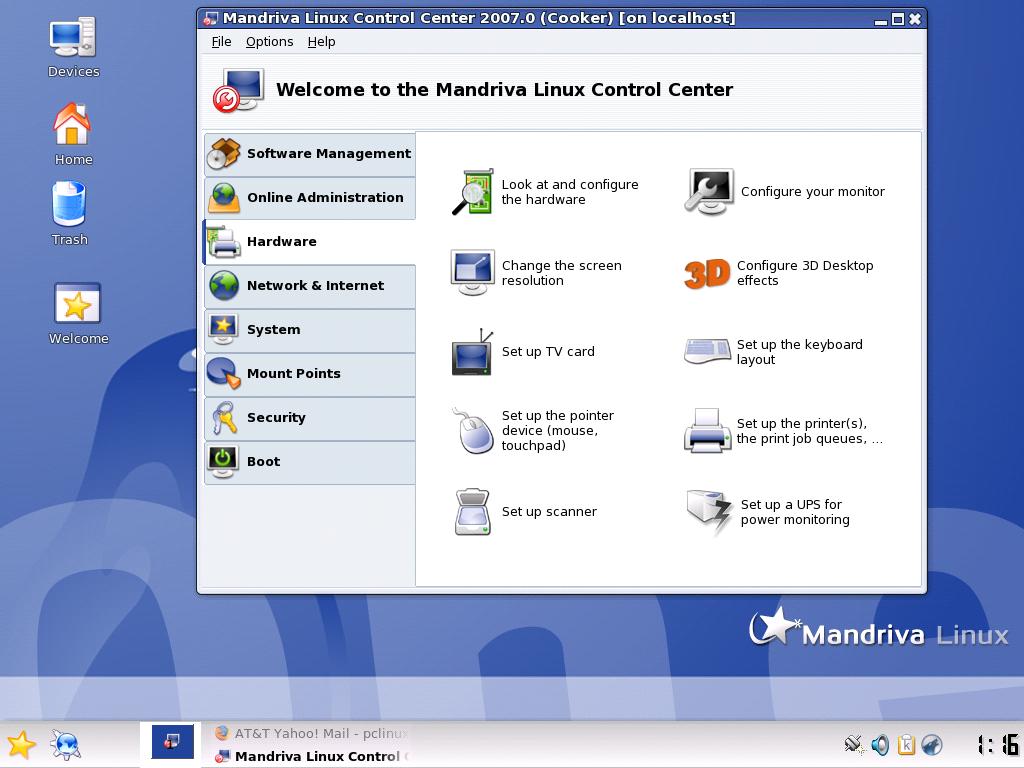Screen dimensions: 1024x768
Task: Select the Security tab
Action: coord(310,418)
